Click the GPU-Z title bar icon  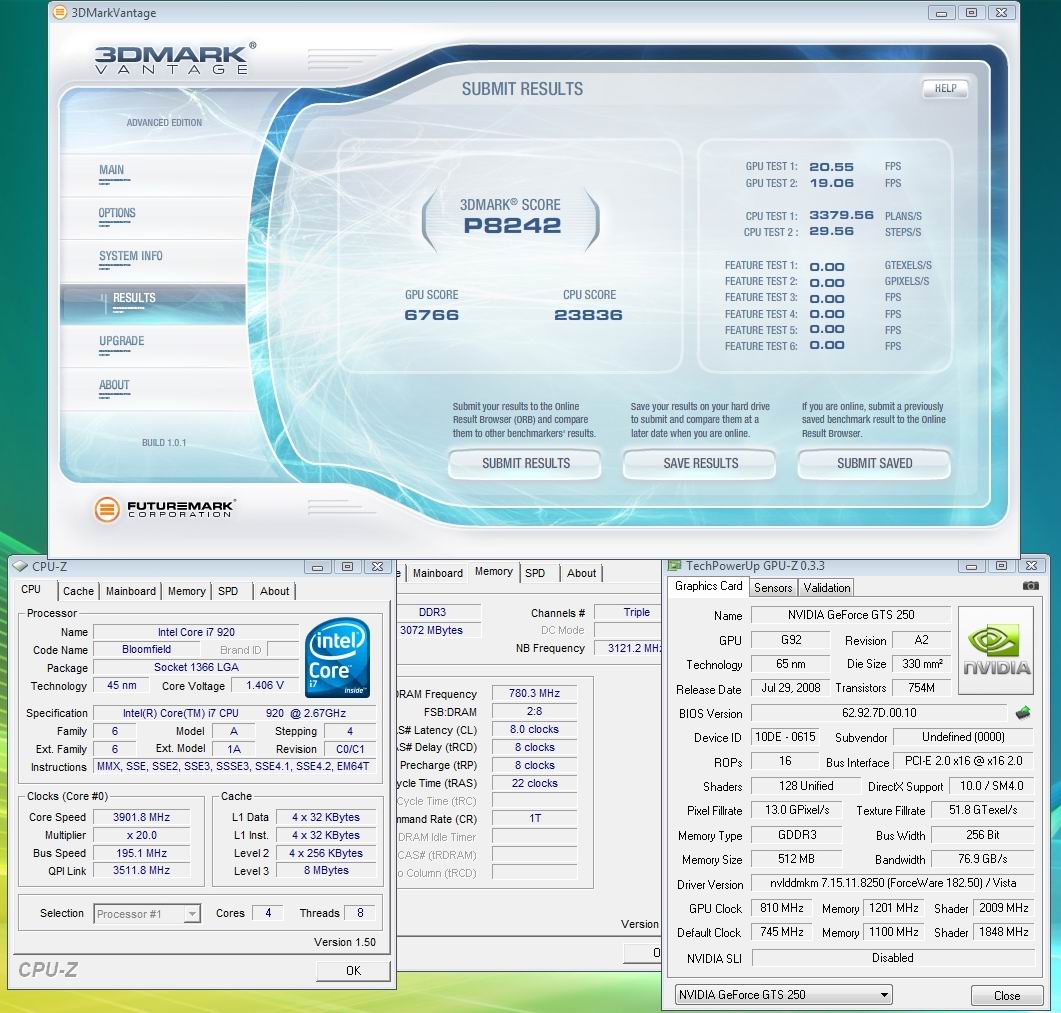(675, 566)
